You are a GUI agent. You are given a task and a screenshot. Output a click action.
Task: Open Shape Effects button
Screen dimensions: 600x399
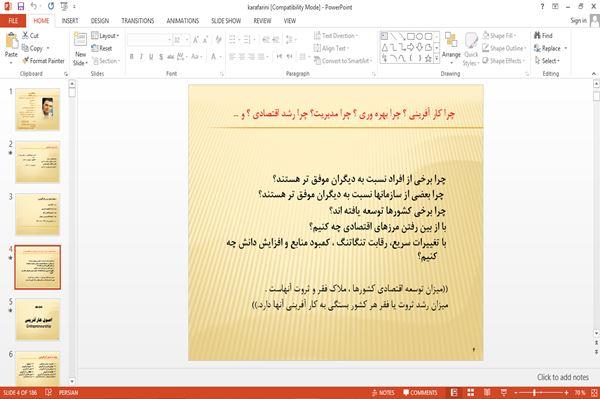[502, 61]
